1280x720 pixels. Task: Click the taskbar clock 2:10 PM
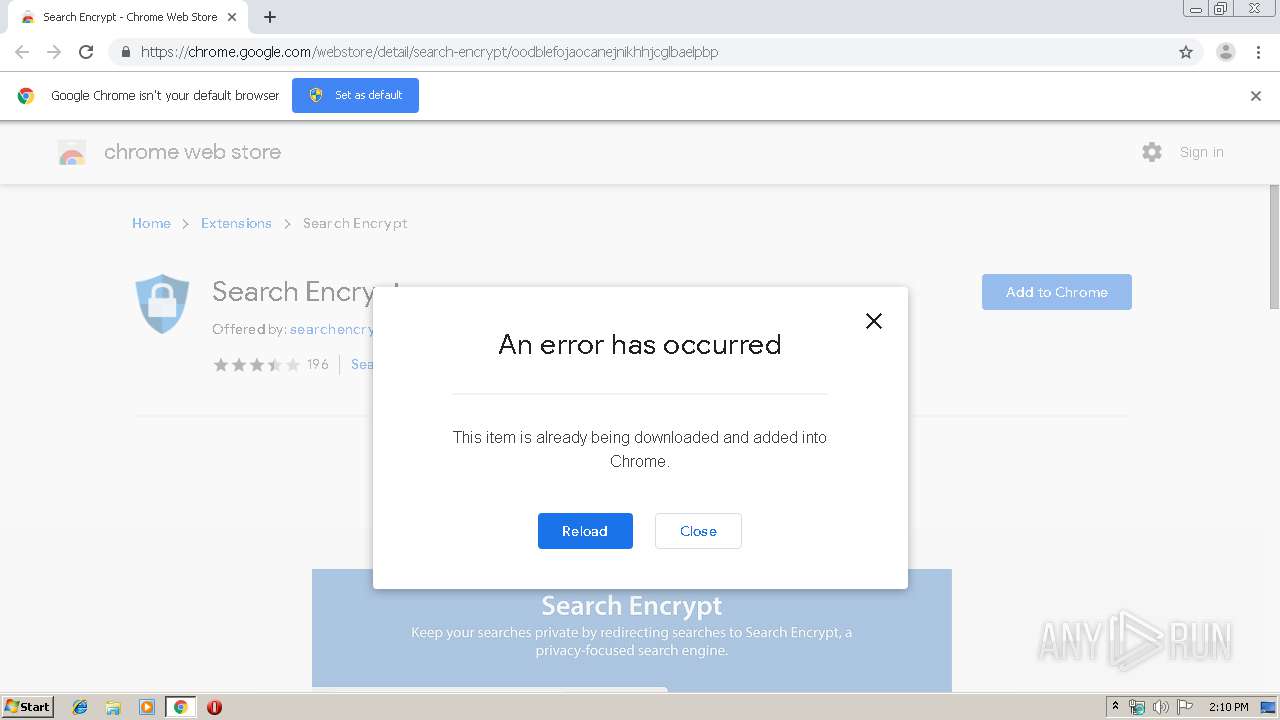point(1229,707)
